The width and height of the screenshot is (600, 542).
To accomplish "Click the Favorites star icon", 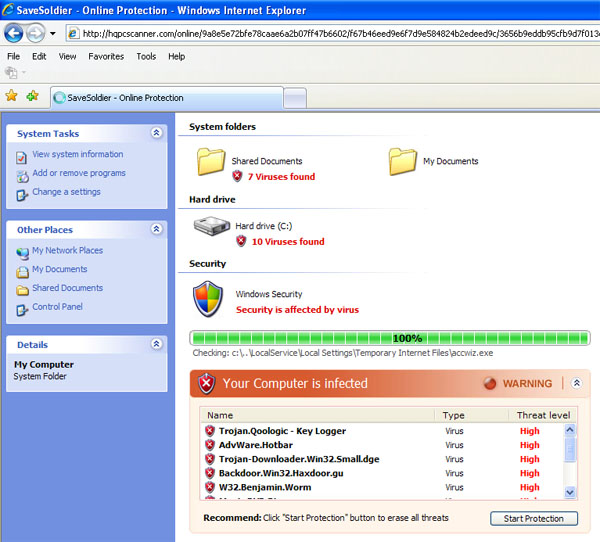I will click(x=11, y=96).
